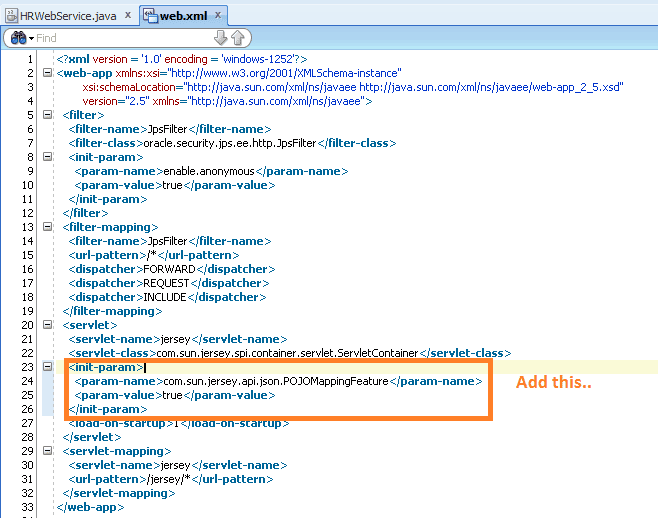Viewport: 658px width, 518px height.
Task: Click the closing </filter-mapping> tag
Action: 112,311
